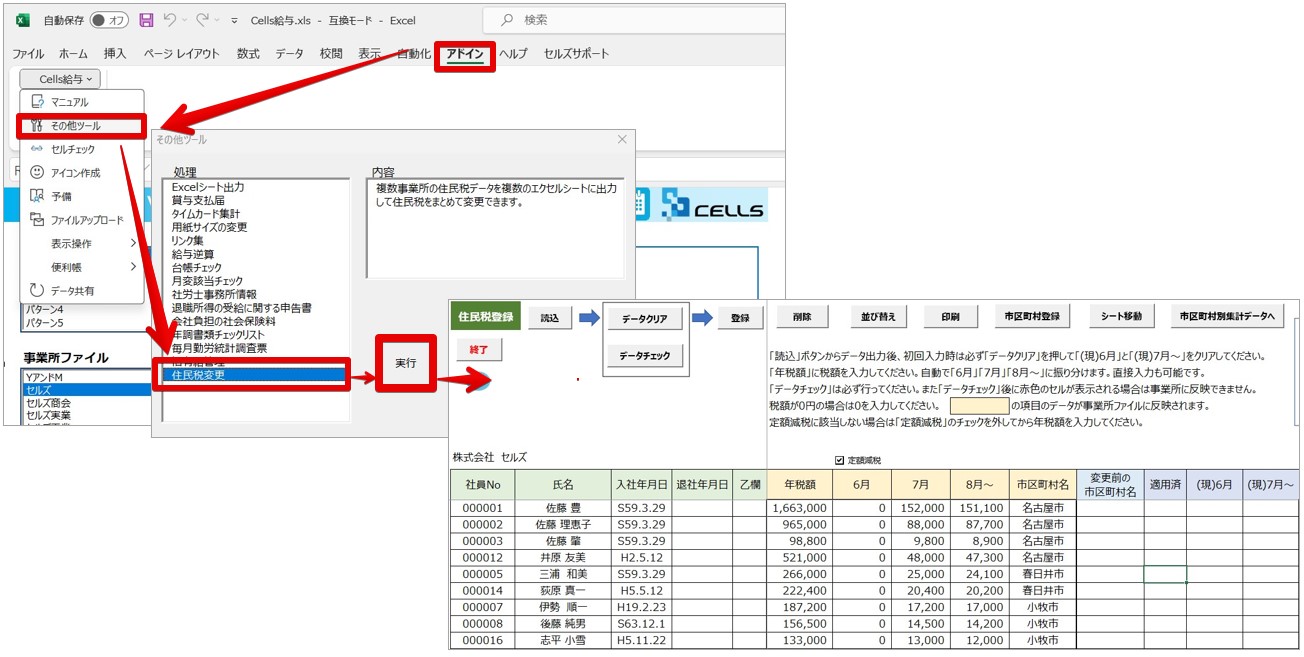The height and width of the screenshot is (657, 1304).
Task: Open the ページ レイアウト tab
Action: (x=182, y=54)
